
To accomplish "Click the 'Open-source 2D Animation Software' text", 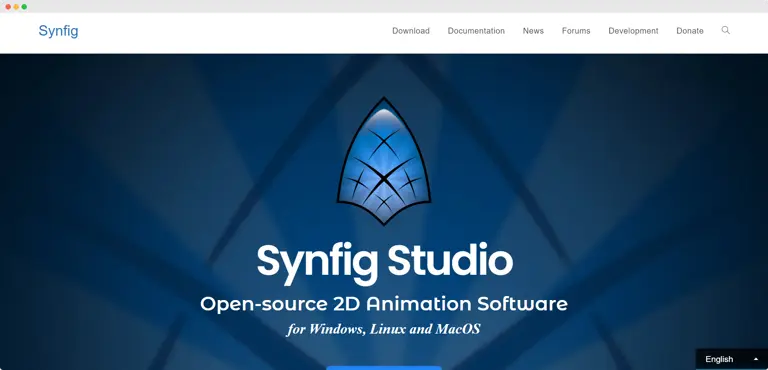I will coord(384,304).
